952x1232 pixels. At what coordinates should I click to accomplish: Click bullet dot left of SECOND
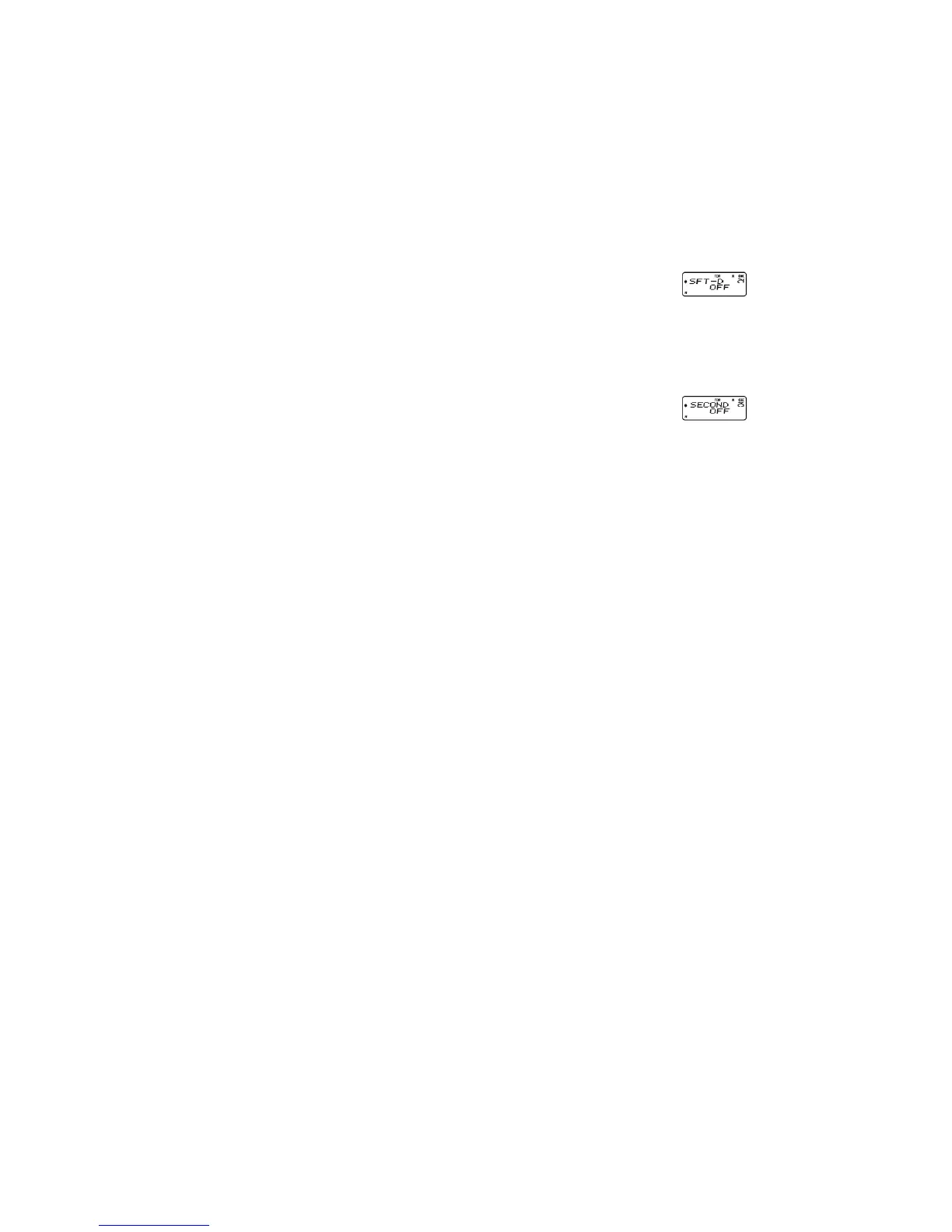click(686, 404)
